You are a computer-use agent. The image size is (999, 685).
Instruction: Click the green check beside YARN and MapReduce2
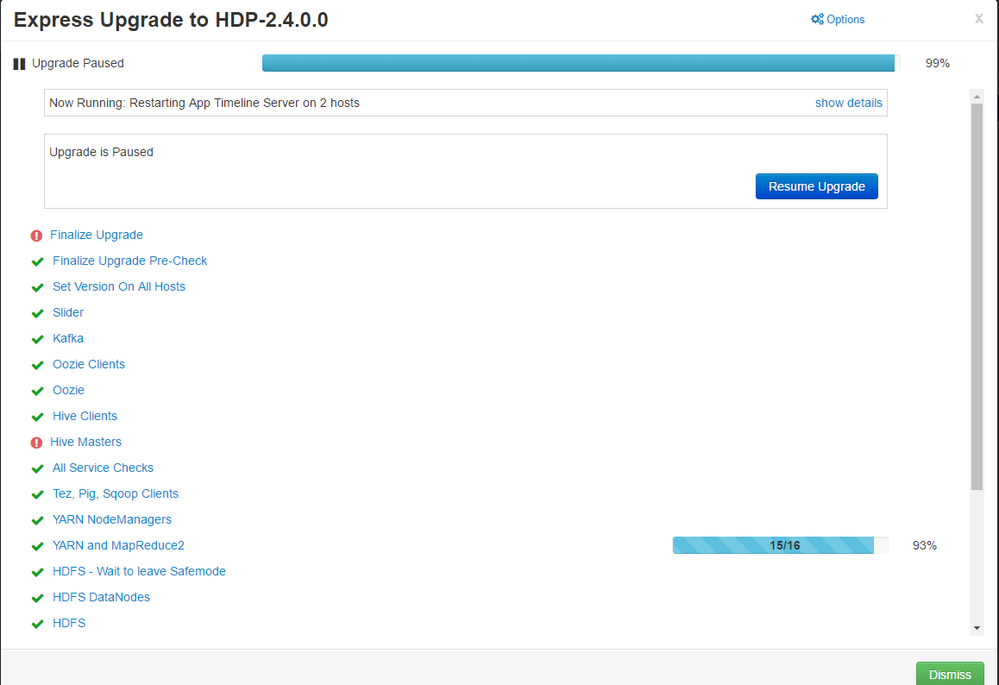(38, 547)
